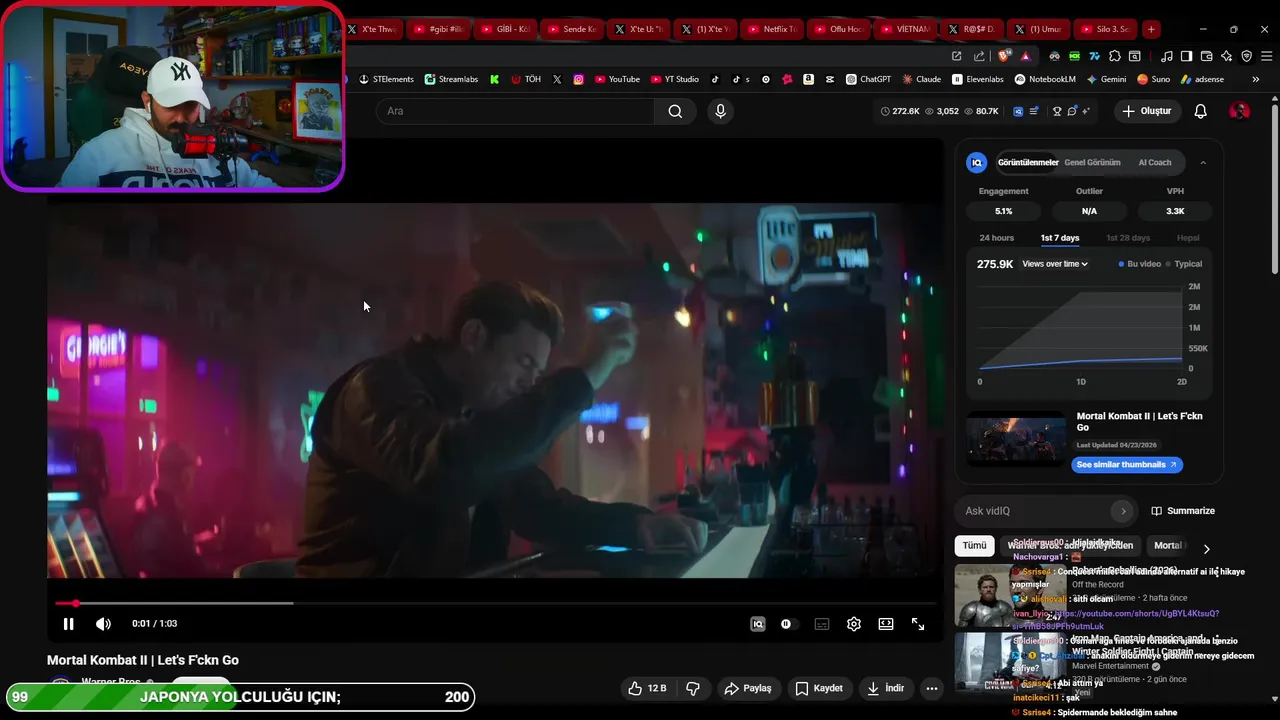Dislike the video with thumbs down
This screenshot has height=720, width=1280.
692,688
